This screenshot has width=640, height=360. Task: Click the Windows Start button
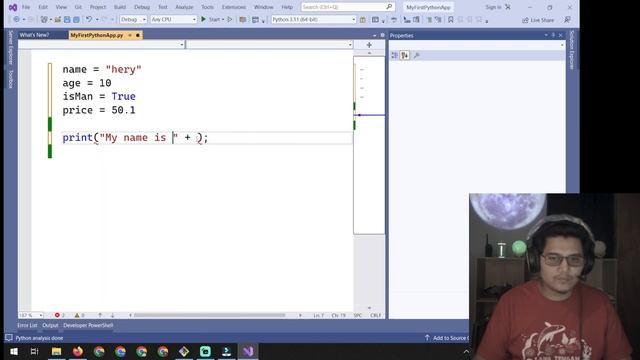13,351
